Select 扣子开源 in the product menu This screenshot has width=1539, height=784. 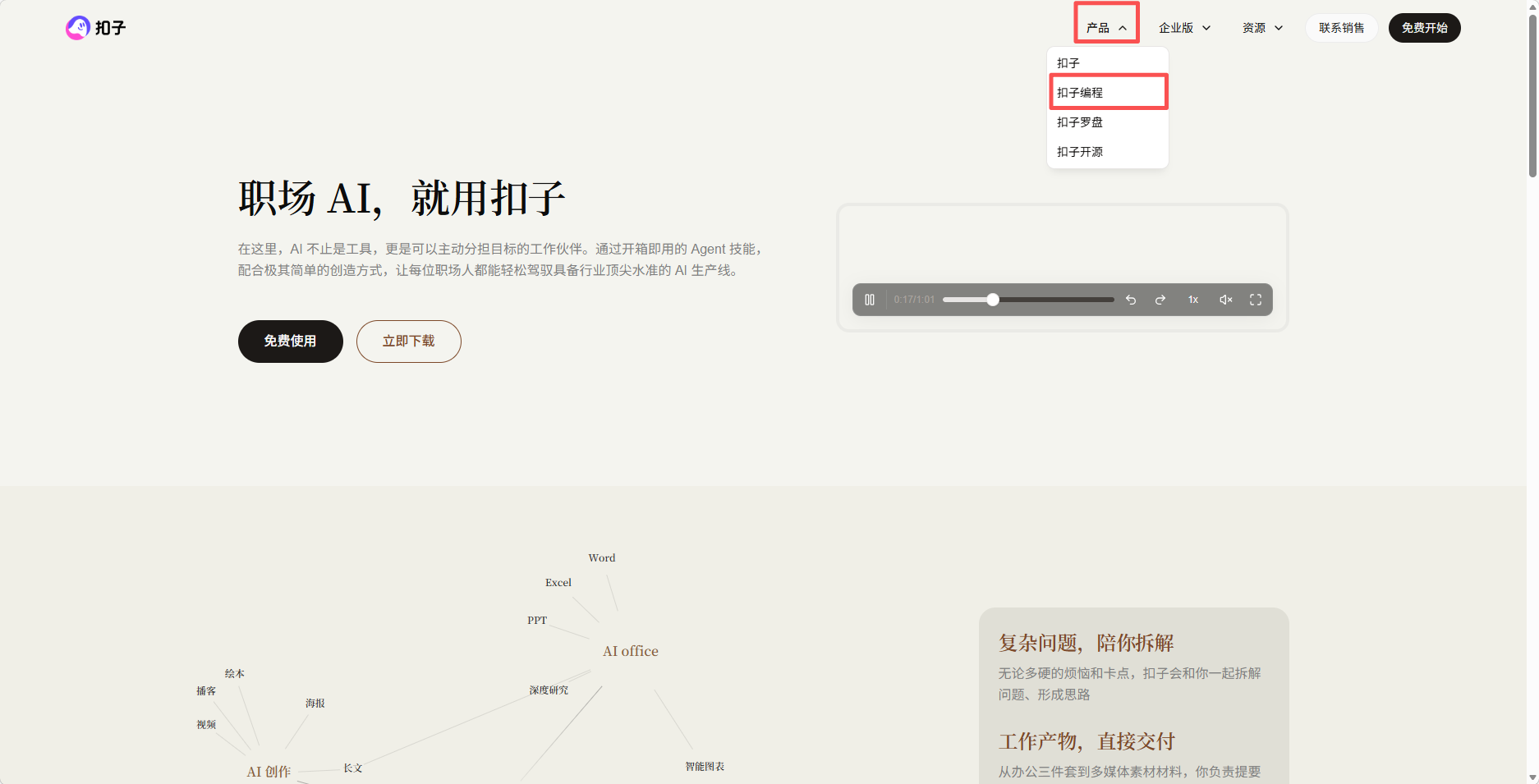point(1108,152)
